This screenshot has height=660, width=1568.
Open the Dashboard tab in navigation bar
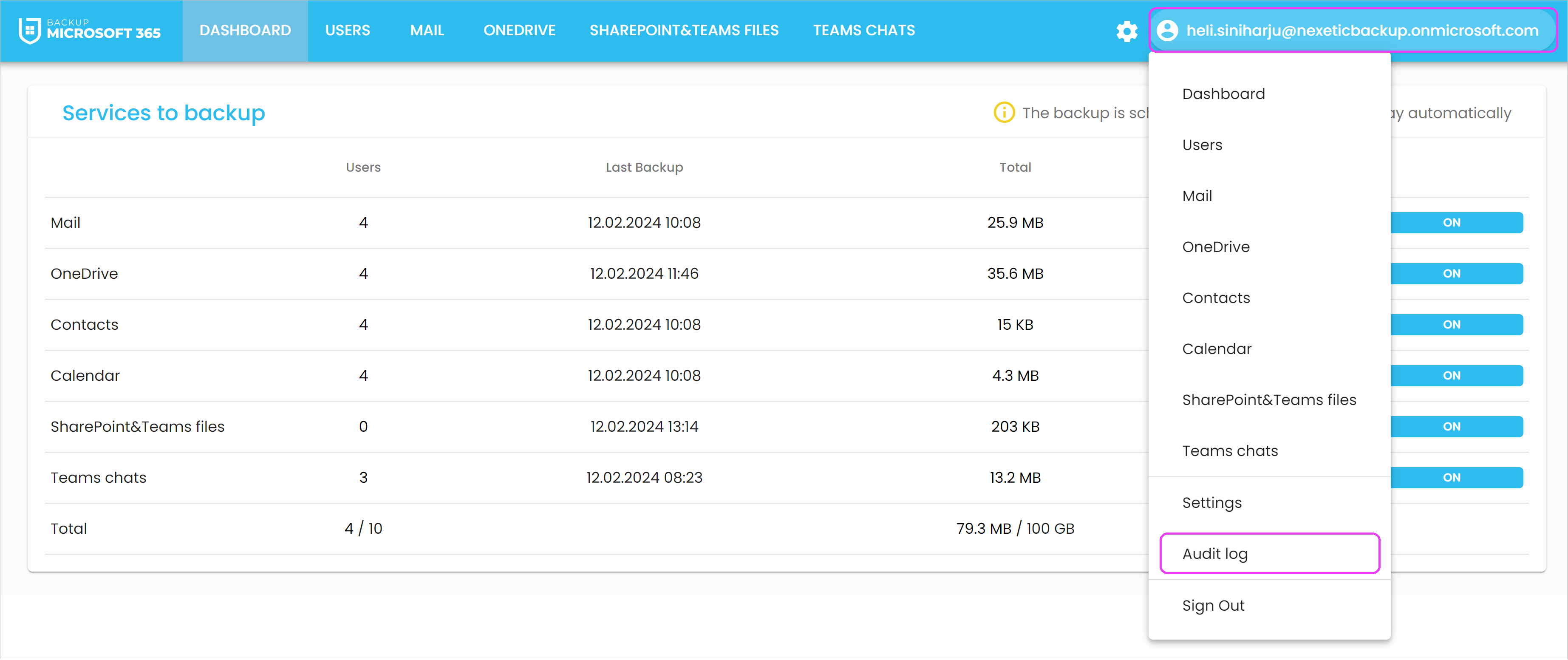coord(245,31)
